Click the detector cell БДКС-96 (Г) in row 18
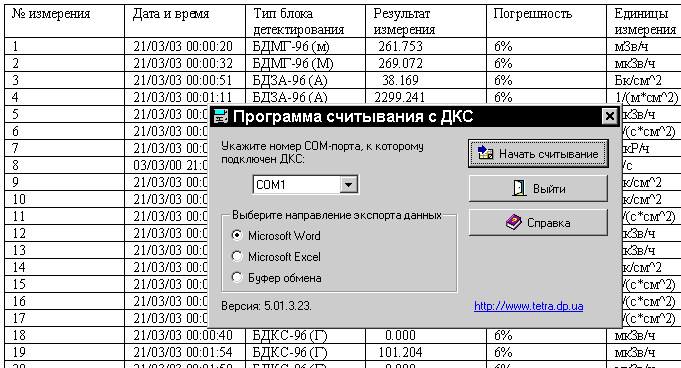 tap(290, 335)
